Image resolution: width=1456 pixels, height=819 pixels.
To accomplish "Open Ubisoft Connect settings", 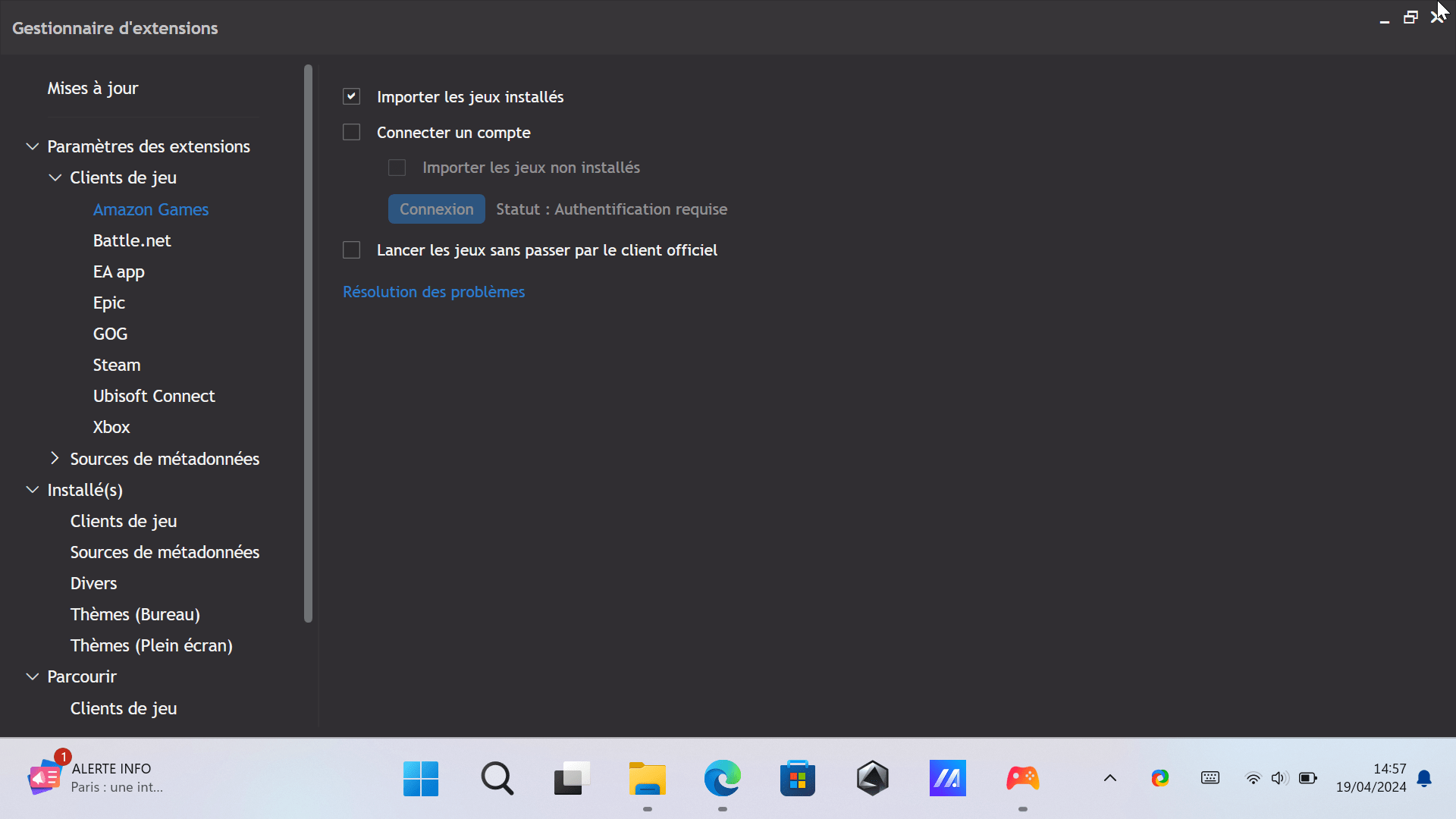I will (154, 396).
